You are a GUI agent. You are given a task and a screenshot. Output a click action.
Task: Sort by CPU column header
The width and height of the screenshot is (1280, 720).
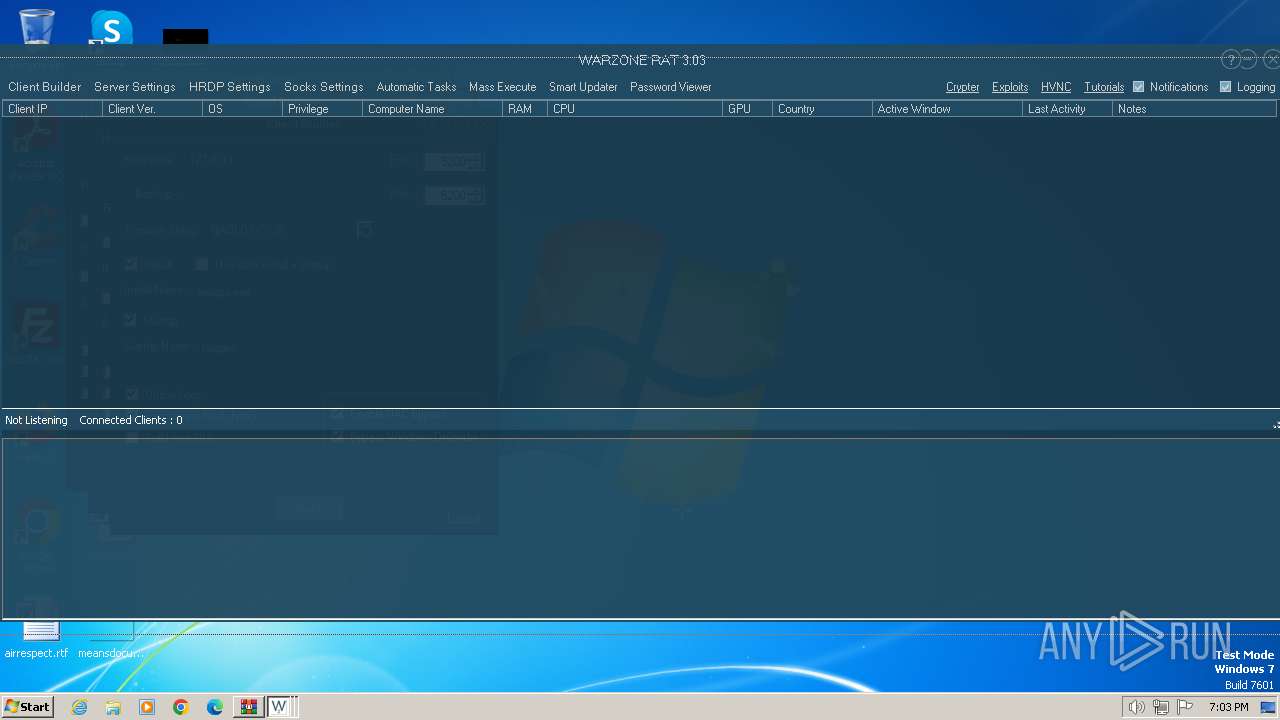pyautogui.click(x=635, y=109)
